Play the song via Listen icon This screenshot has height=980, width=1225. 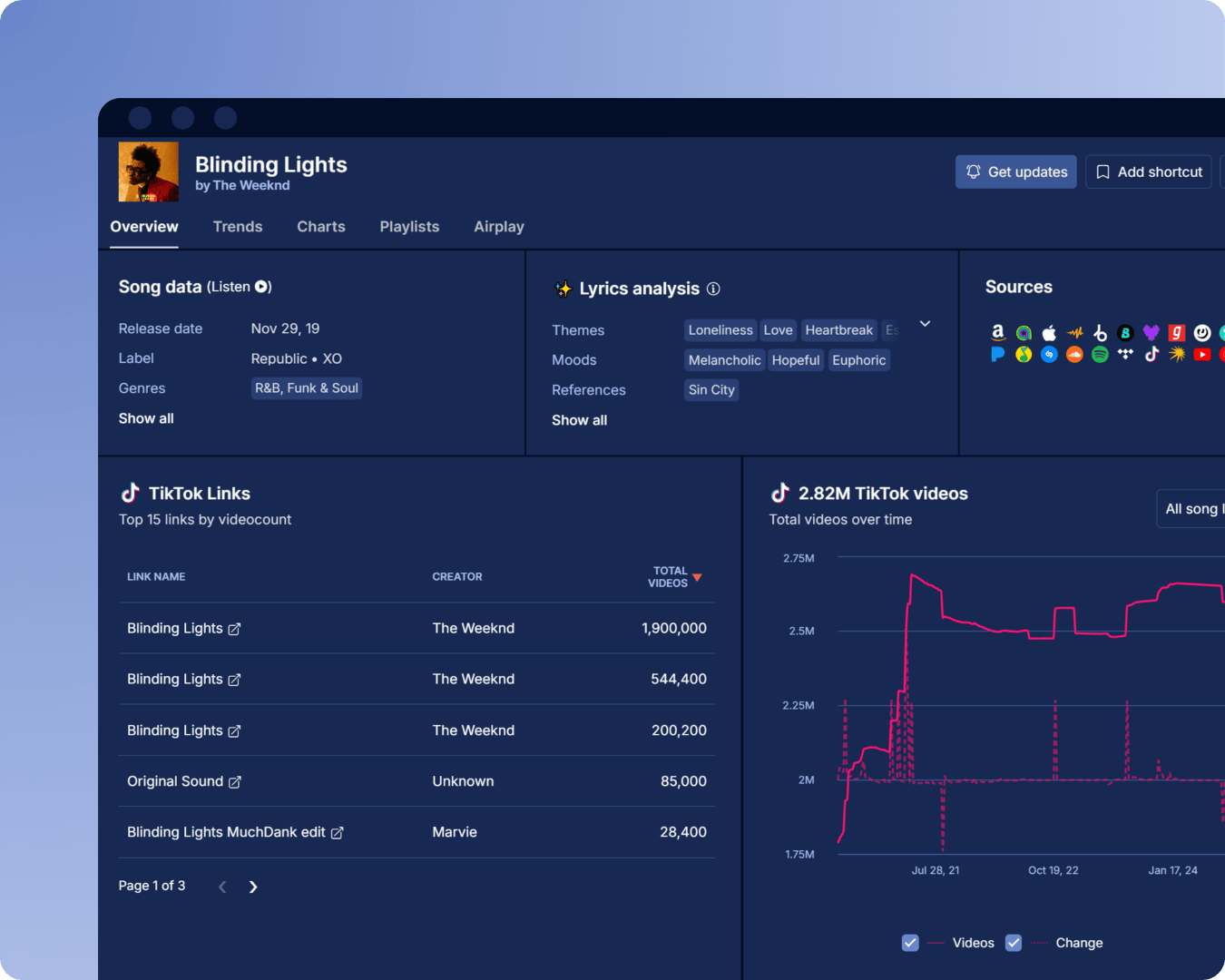[261, 287]
